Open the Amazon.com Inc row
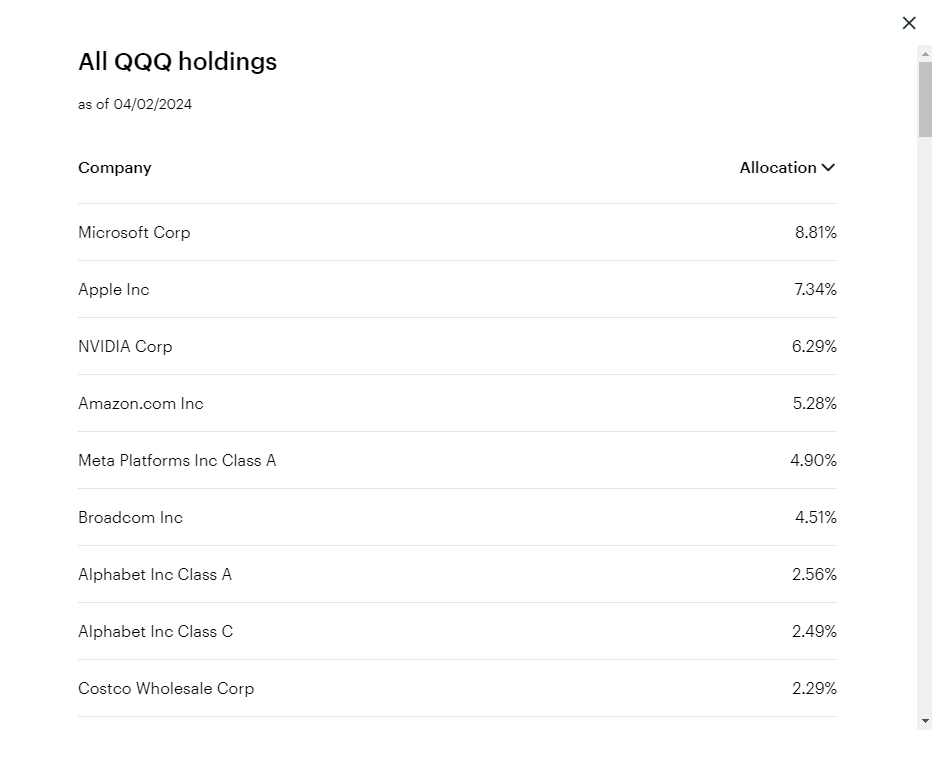This screenshot has width=932, height=773. (141, 403)
